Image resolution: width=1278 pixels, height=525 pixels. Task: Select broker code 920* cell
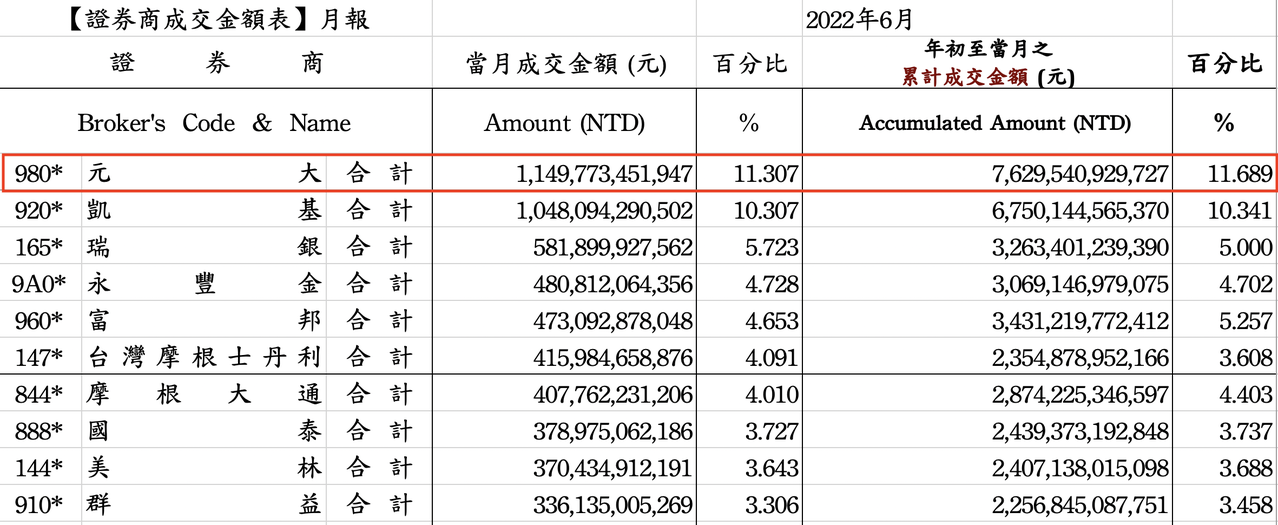(39, 210)
